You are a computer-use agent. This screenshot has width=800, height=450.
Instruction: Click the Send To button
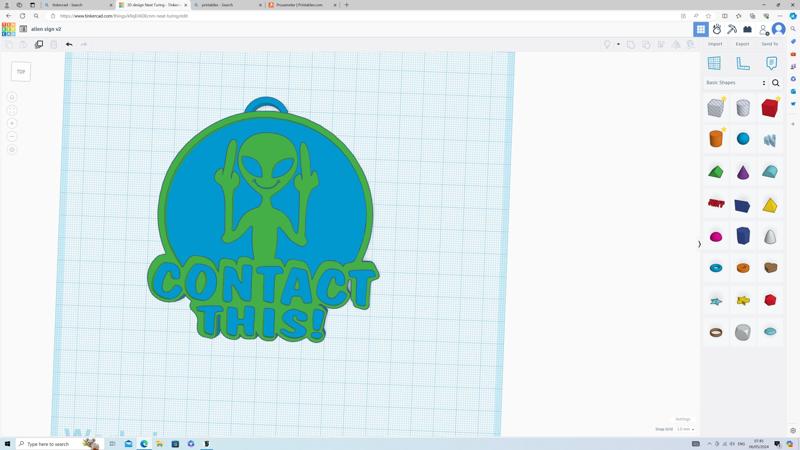point(769,44)
